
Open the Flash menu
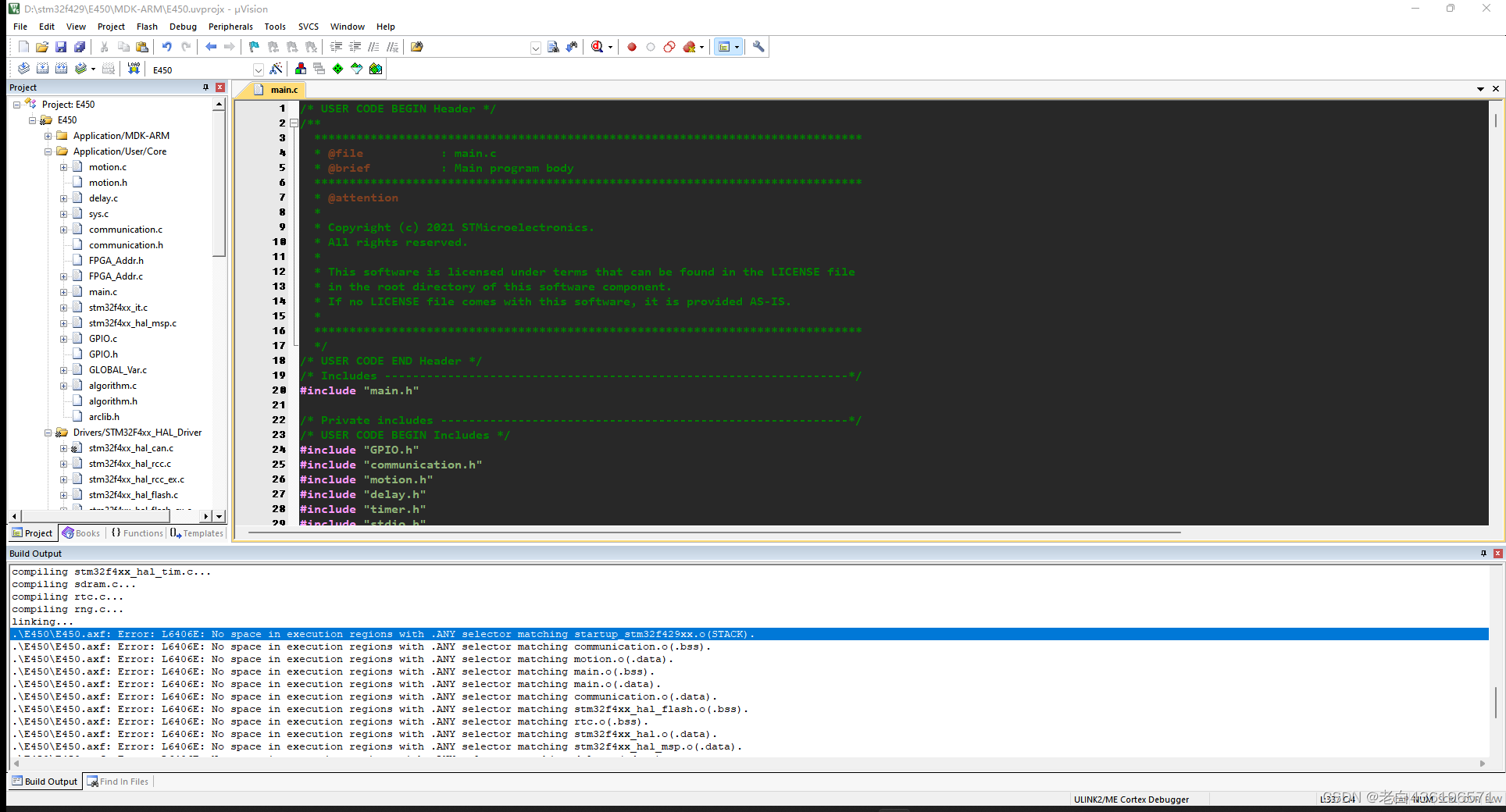147,27
